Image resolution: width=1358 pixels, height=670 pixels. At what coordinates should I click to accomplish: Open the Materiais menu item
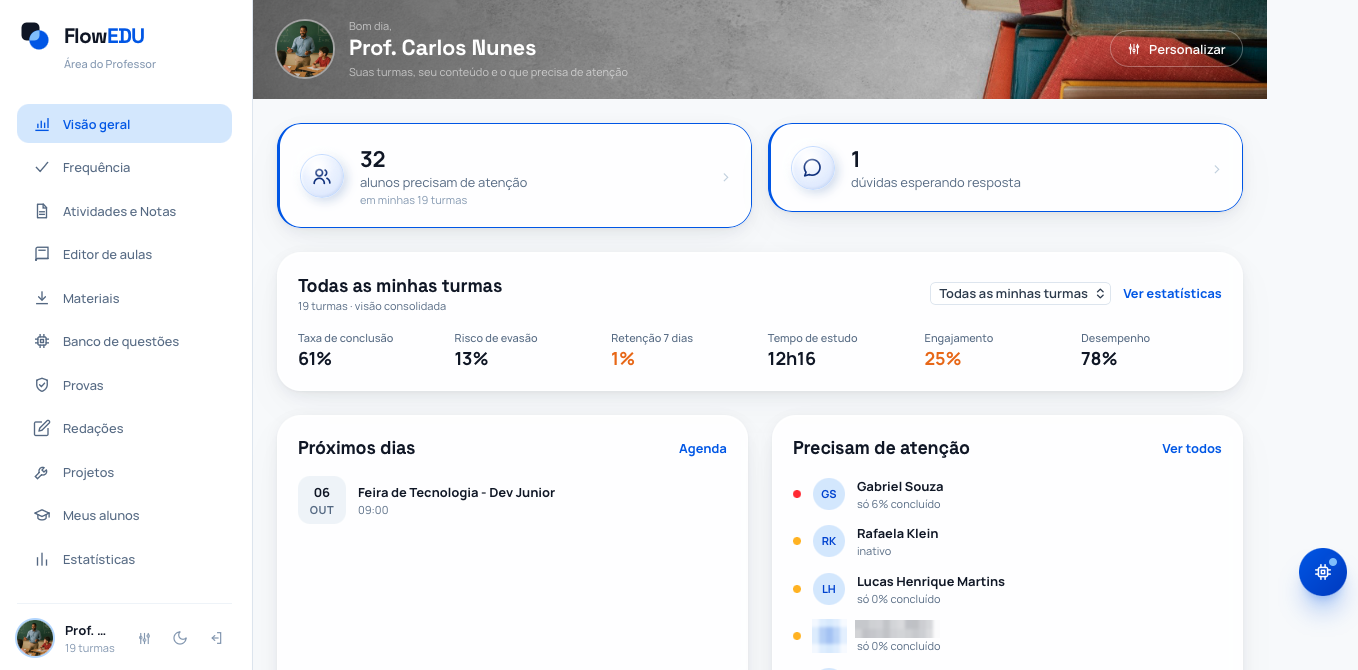tap(124, 298)
